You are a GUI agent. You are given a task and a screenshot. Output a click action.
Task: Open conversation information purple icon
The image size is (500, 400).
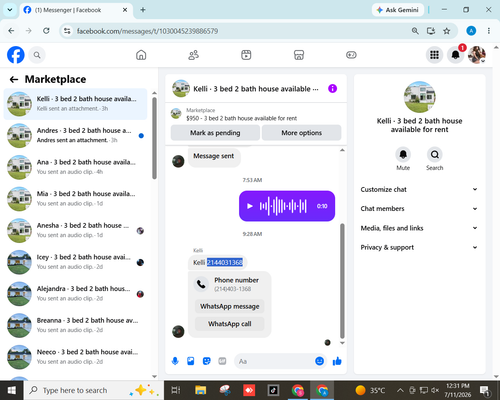332,89
